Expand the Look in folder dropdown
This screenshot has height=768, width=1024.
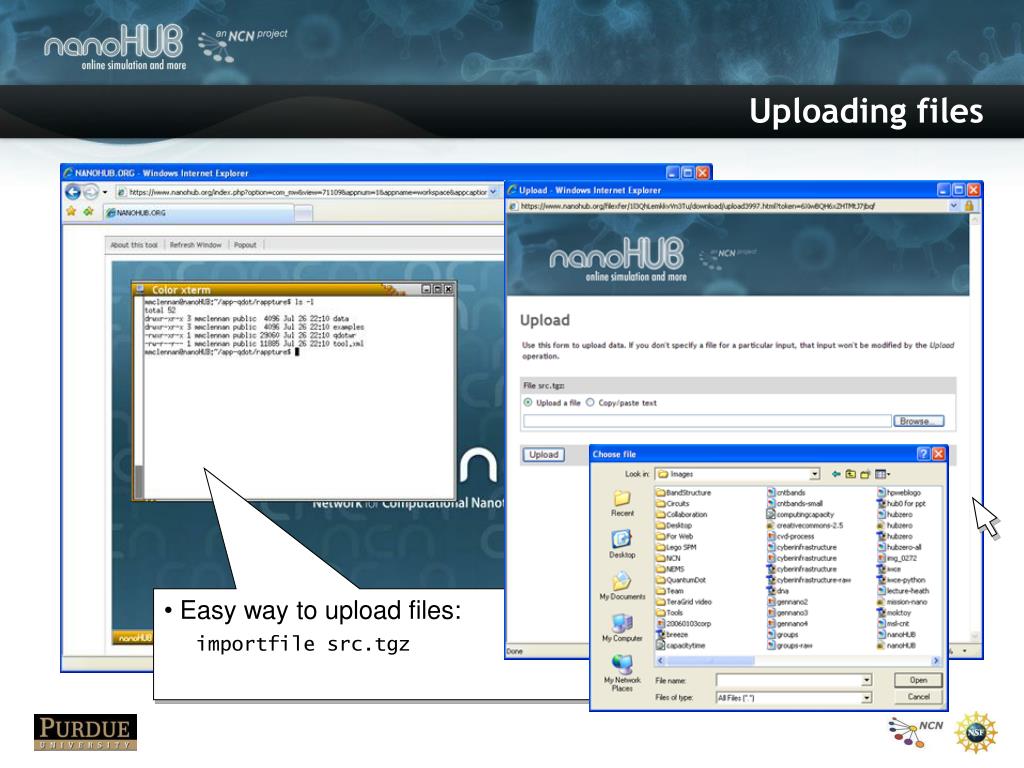pos(814,474)
